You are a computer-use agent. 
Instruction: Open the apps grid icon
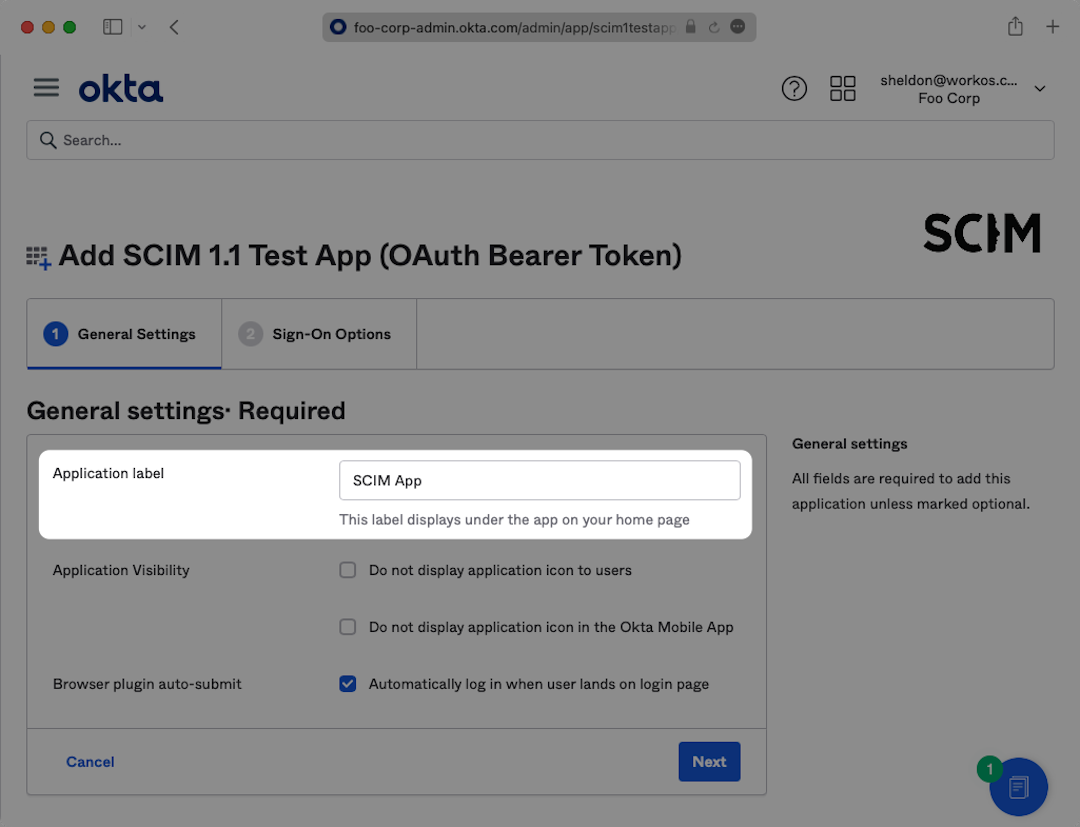(843, 89)
